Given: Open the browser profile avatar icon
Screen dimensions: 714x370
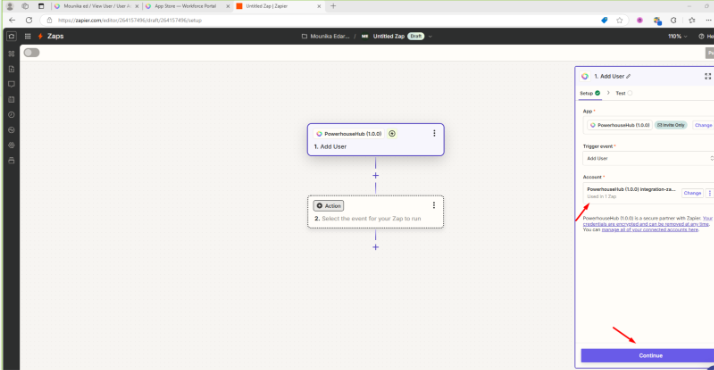Looking at the screenshot, I should click(x=10, y=6).
